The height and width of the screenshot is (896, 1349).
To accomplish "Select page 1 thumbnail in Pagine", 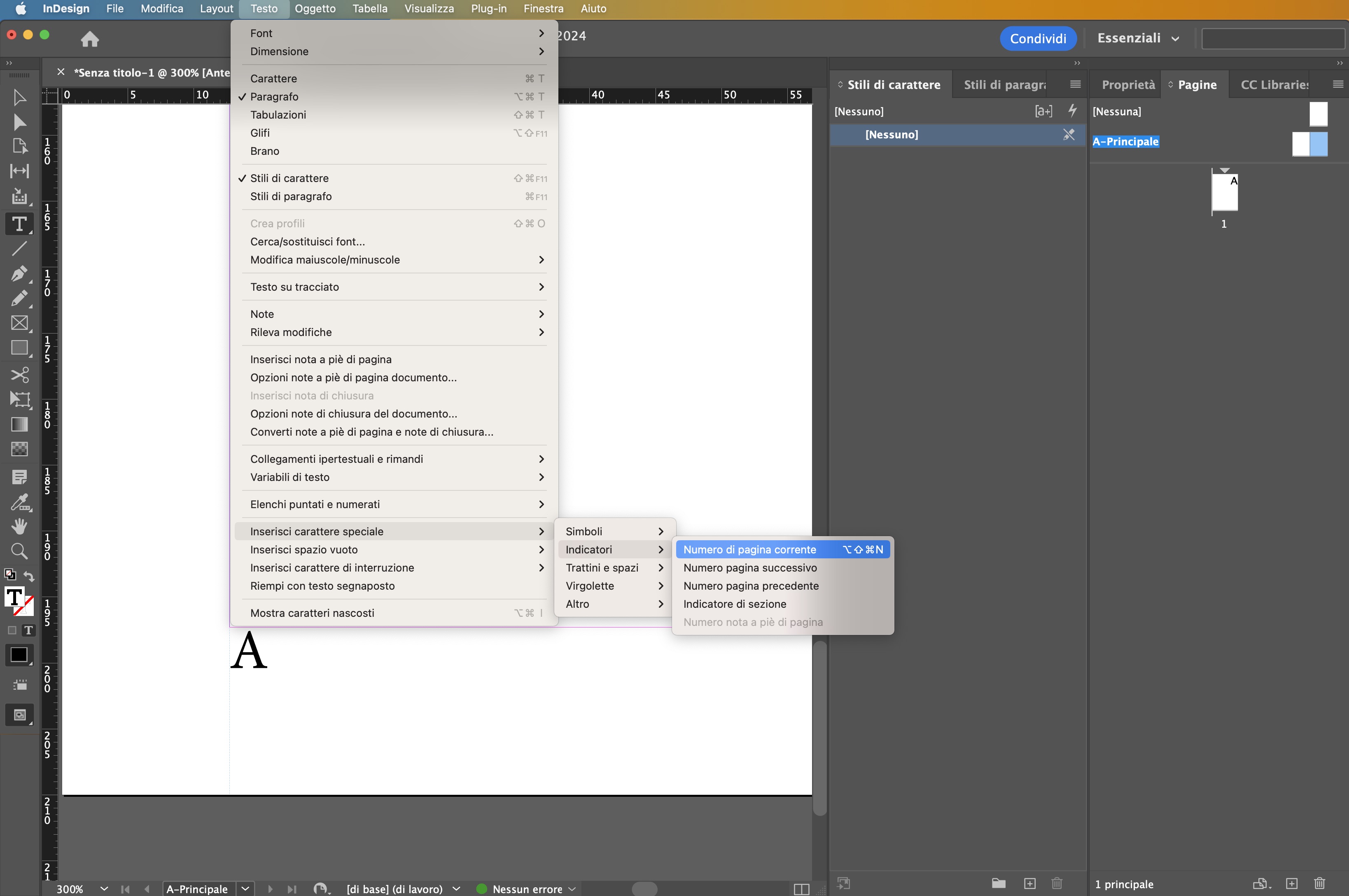I will [1225, 193].
